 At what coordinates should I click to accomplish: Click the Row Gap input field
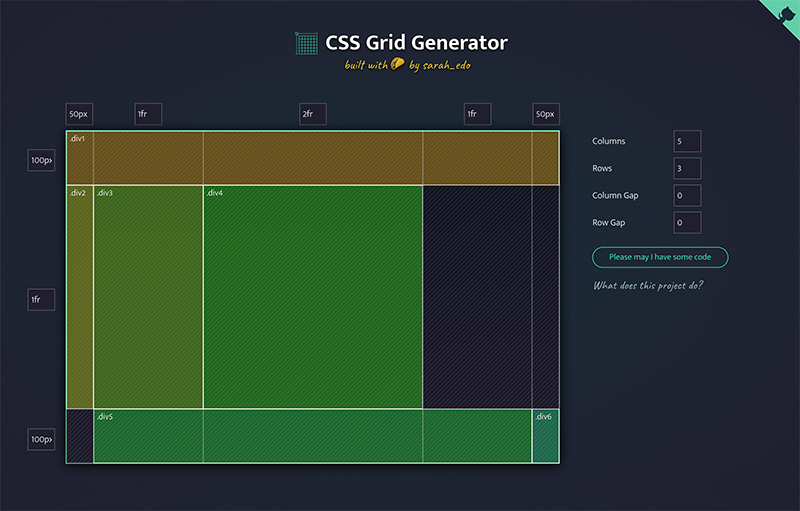pyautogui.click(x=687, y=222)
